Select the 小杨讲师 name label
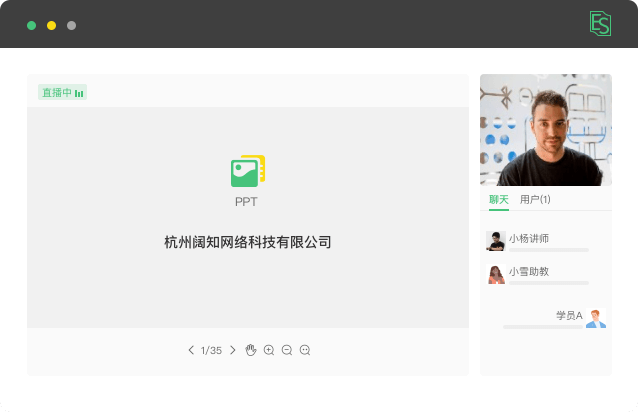 click(529, 238)
